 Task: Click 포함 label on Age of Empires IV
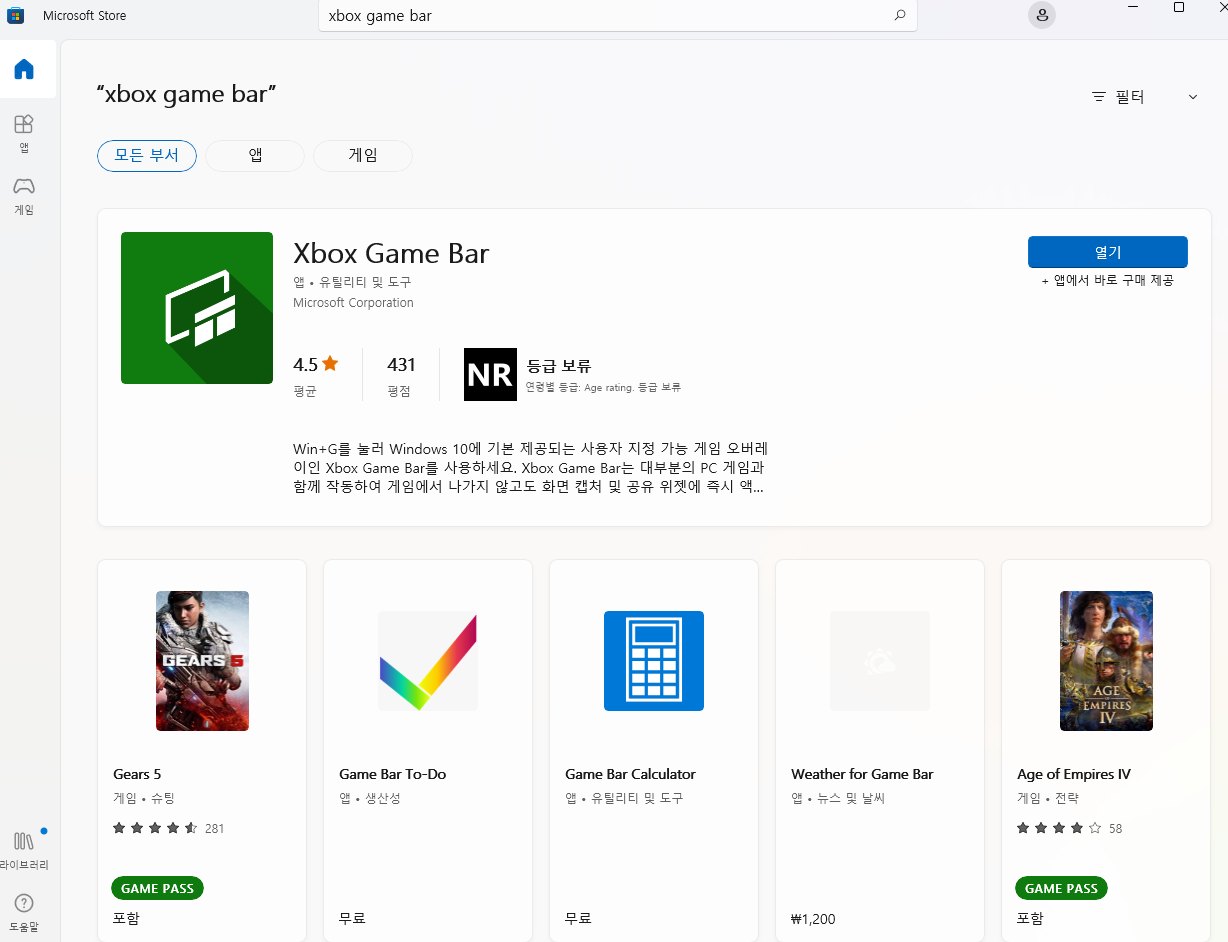click(1030, 918)
